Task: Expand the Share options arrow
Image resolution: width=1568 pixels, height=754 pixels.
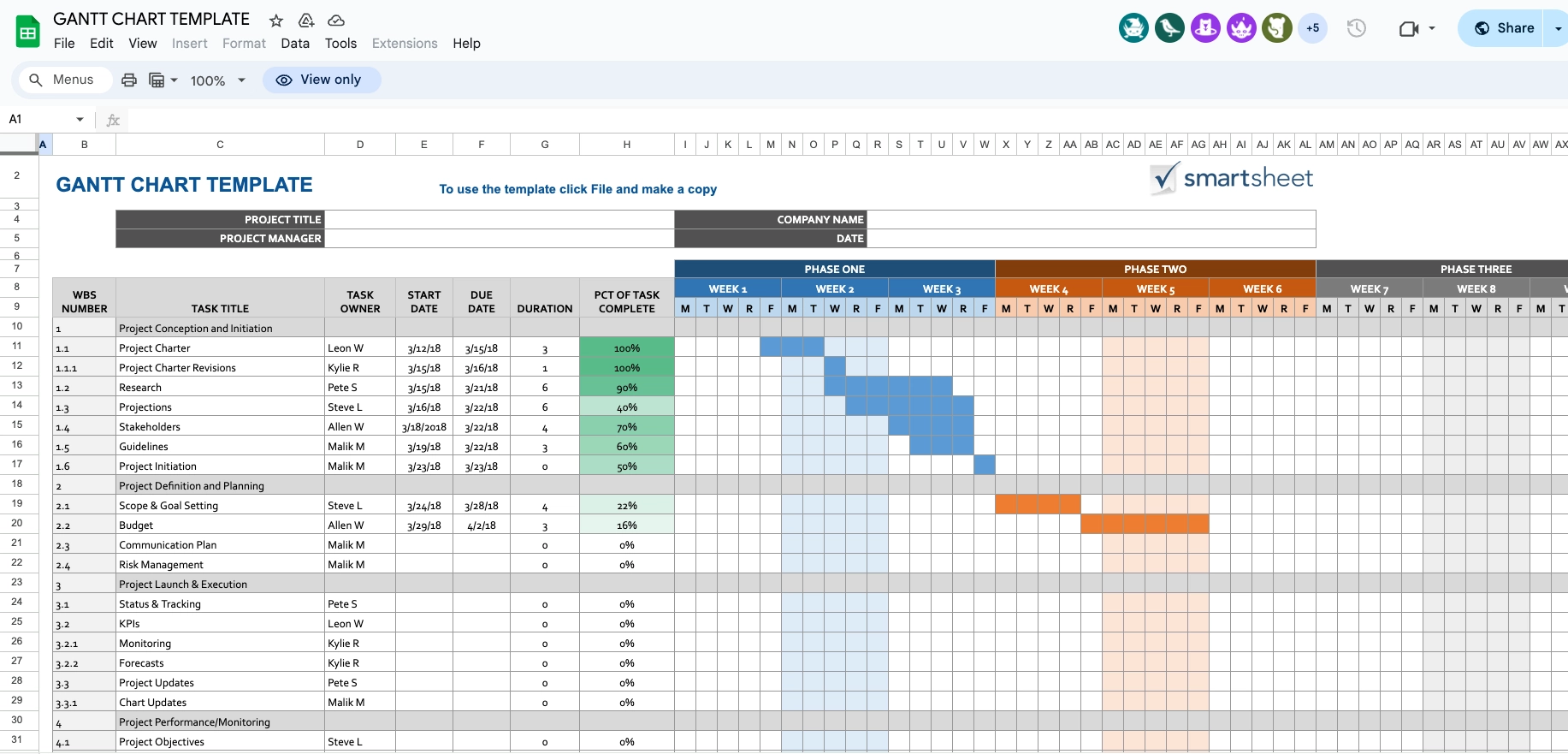Action: click(1558, 28)
